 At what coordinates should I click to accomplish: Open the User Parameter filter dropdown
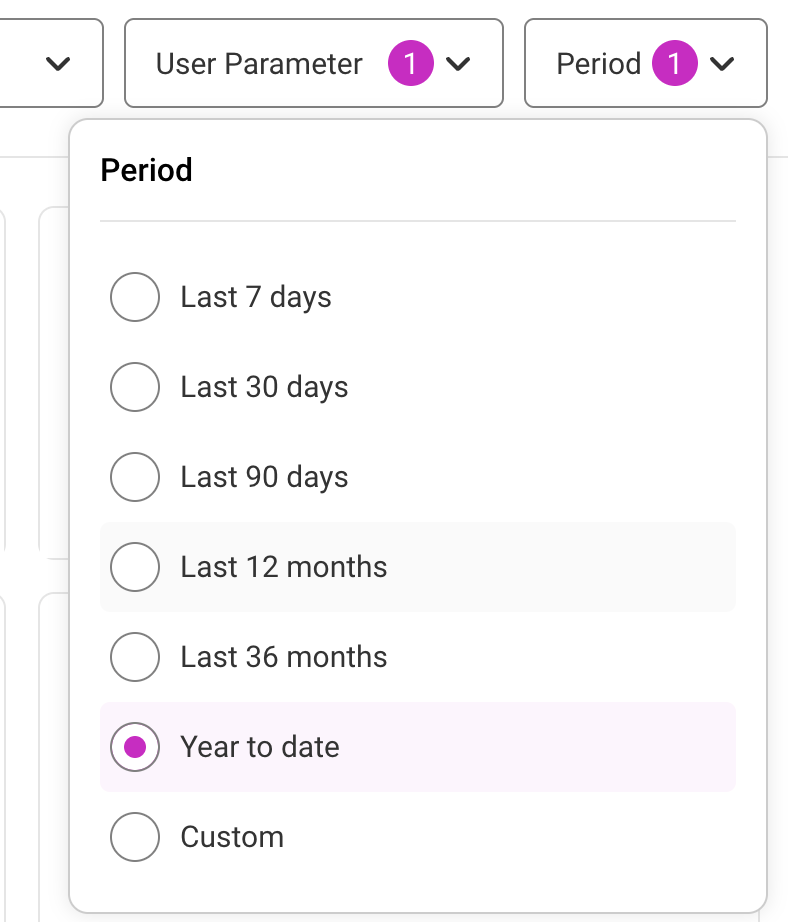313,63
